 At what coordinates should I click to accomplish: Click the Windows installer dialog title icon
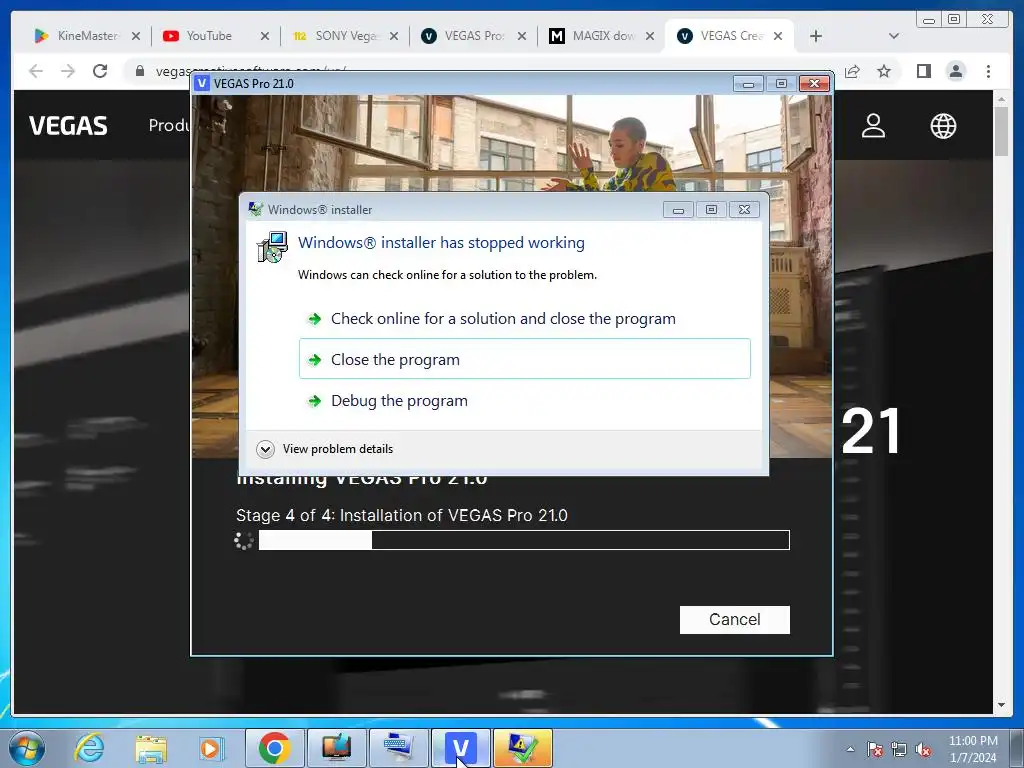[255, 210]
